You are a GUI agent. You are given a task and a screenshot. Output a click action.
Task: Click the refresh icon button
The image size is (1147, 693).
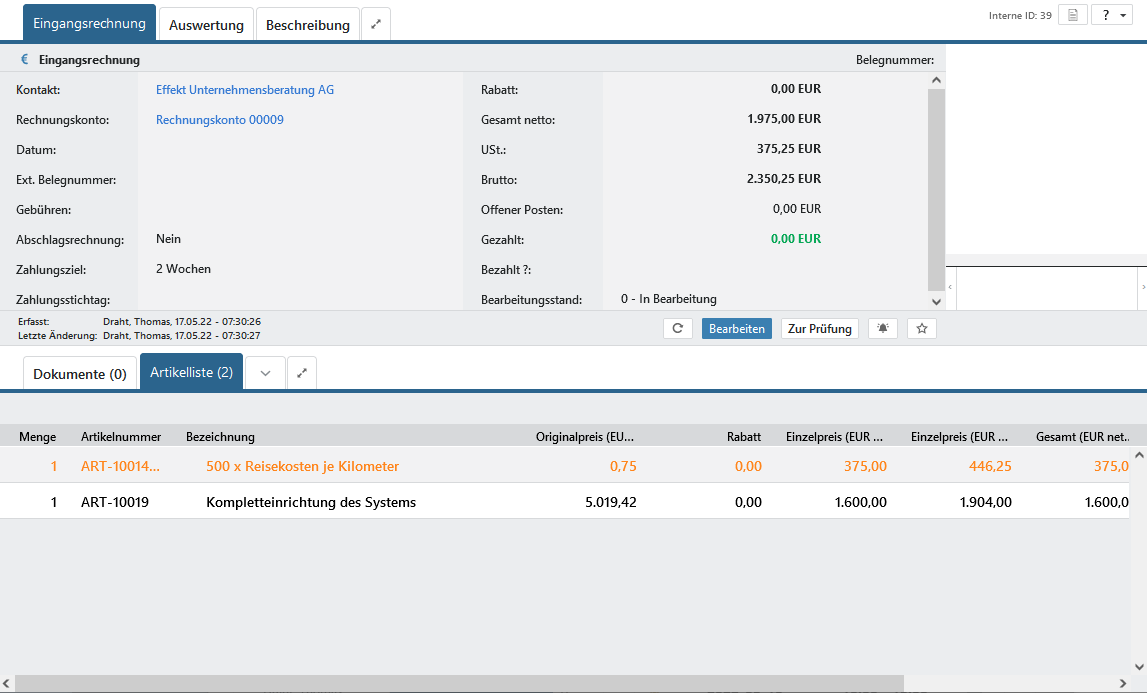point(678,328)
